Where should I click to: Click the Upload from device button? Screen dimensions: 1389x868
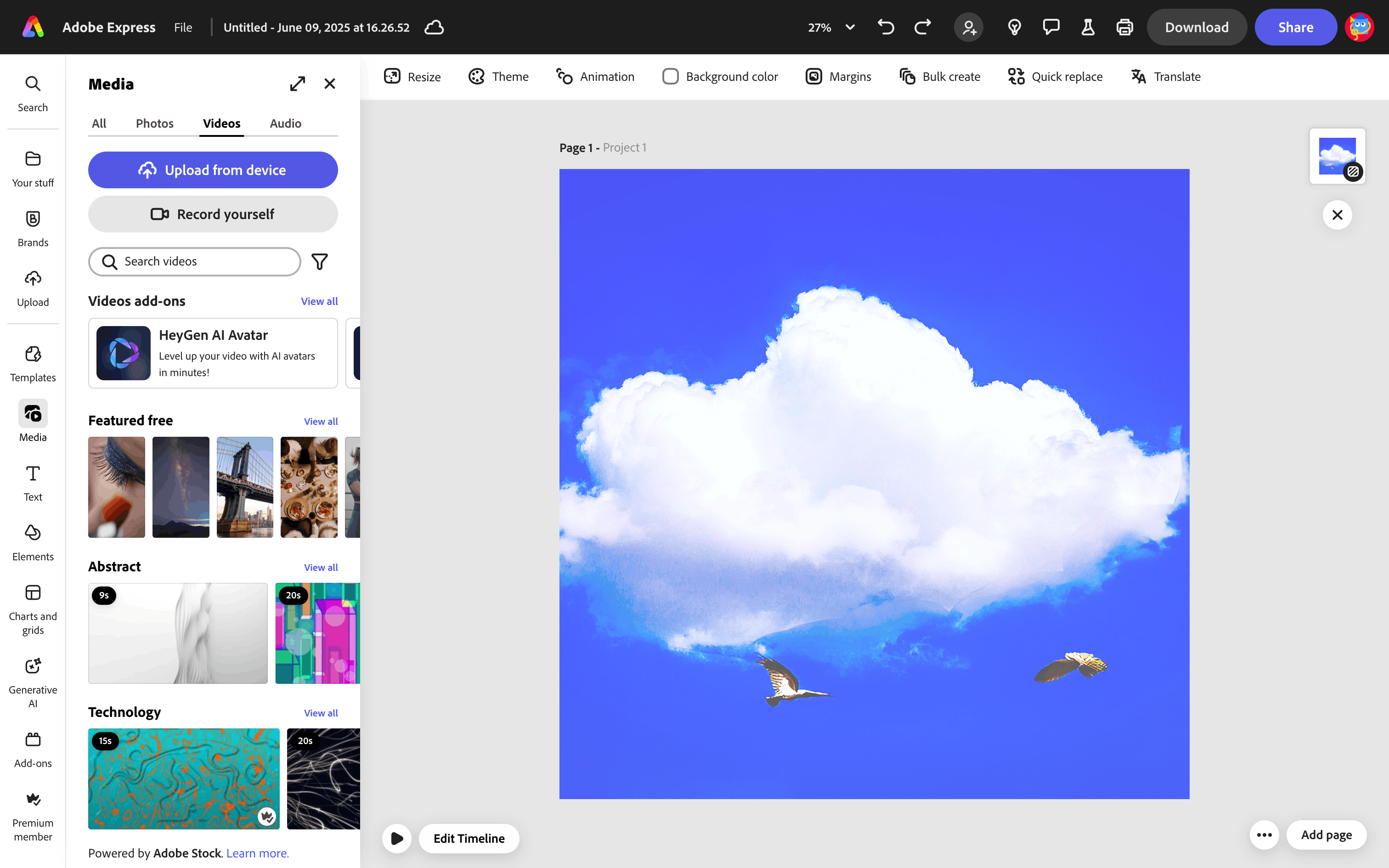213,170
